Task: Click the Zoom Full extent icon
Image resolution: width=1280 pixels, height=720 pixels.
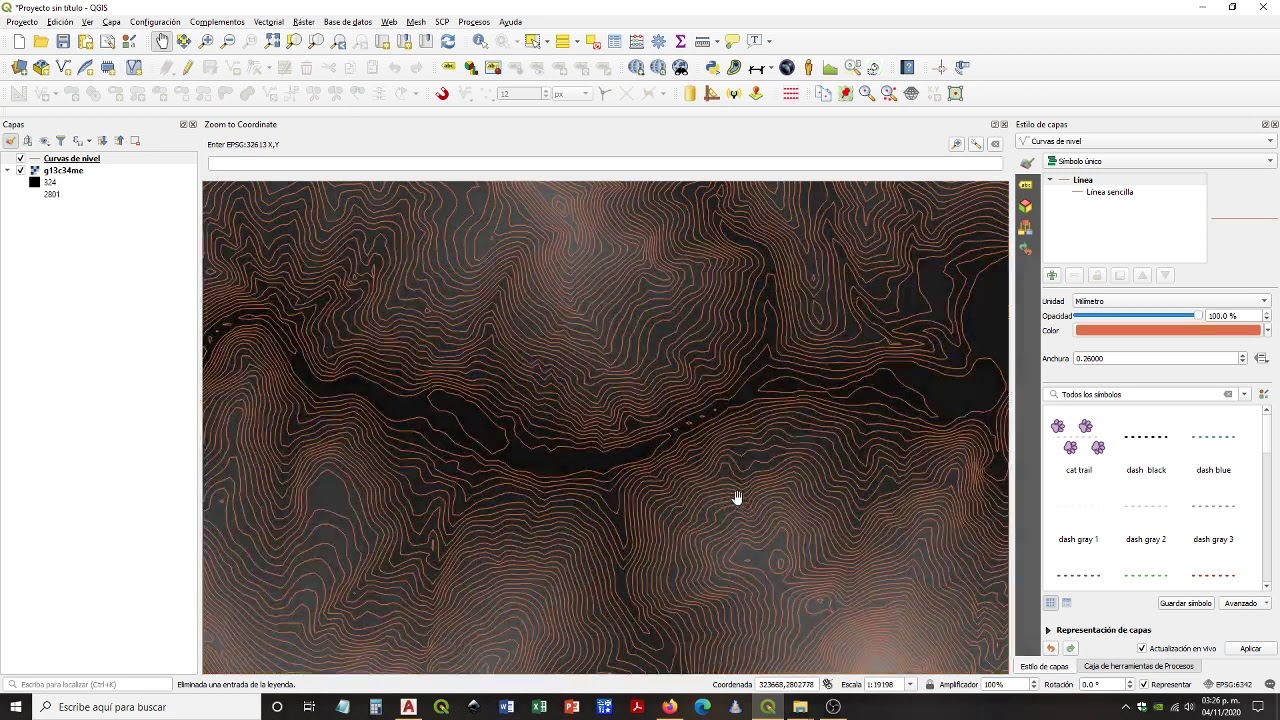Action: pyautogui.click(x=272, y=41)
